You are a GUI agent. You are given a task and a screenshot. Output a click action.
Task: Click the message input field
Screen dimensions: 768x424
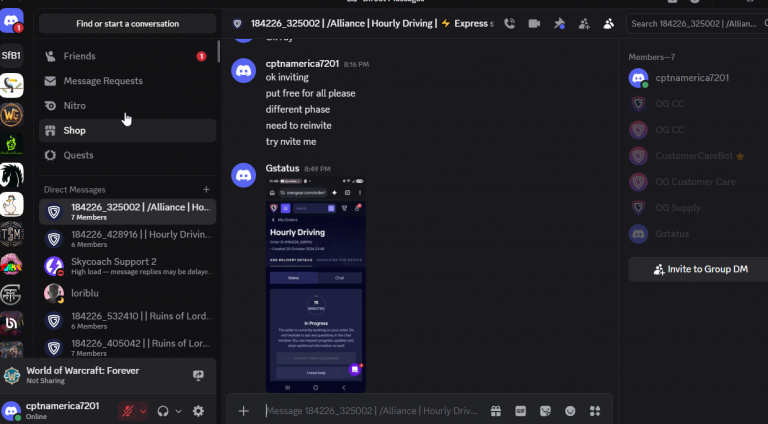click(x=372, y=411)
